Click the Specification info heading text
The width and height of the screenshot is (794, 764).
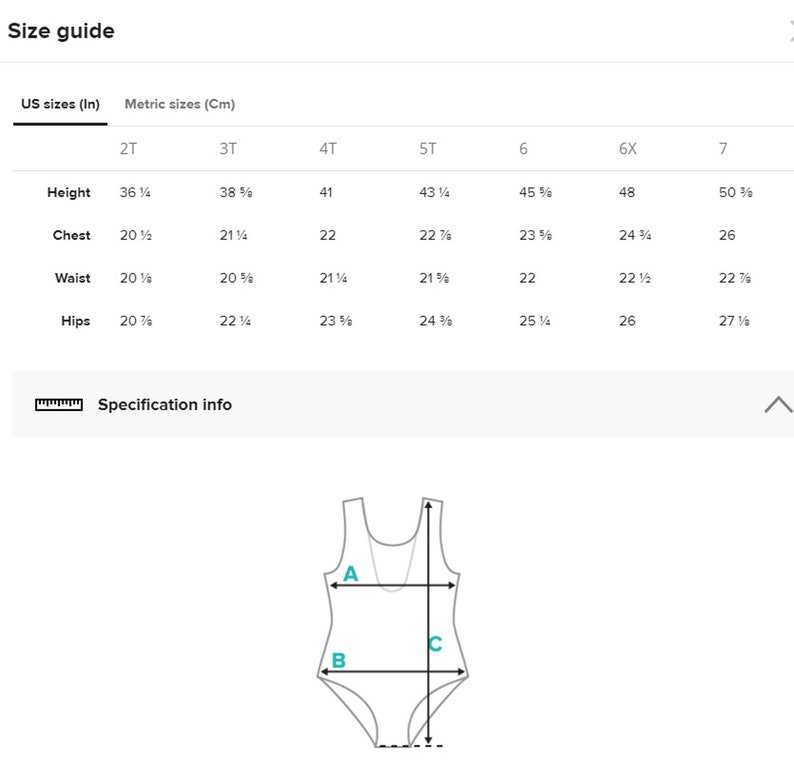(165, 405)
